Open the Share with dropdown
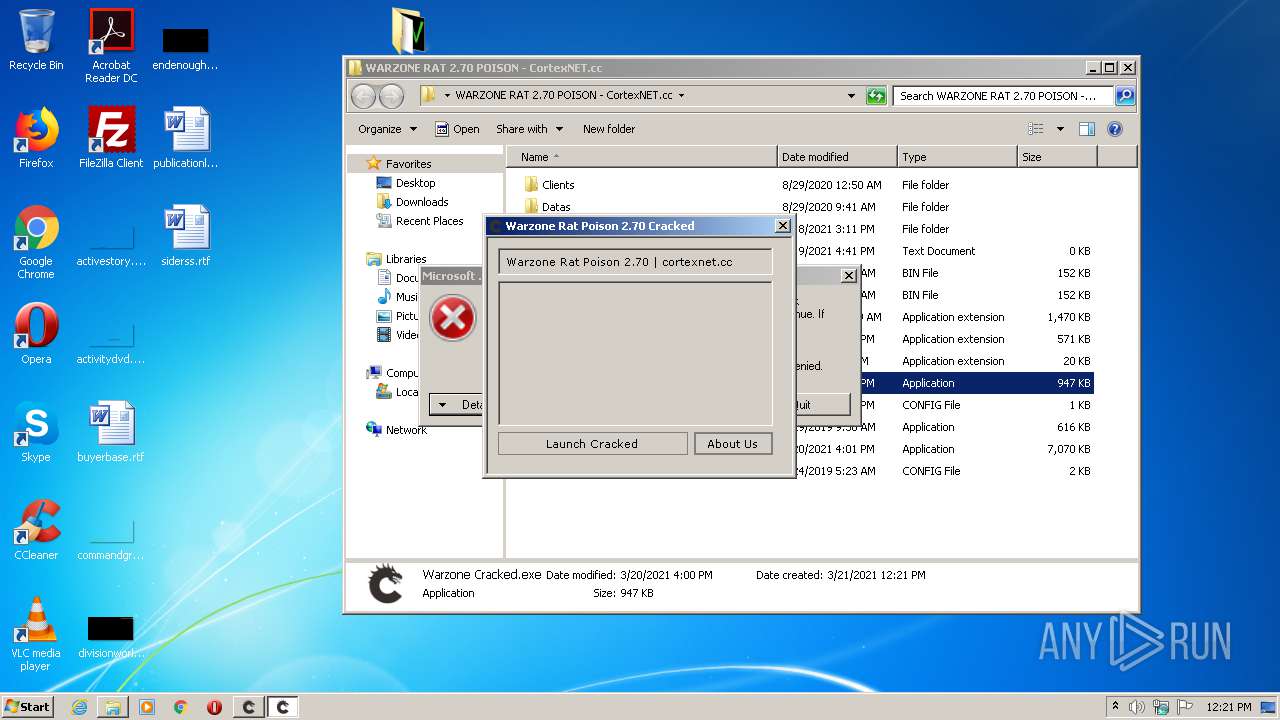 (529, 129)
